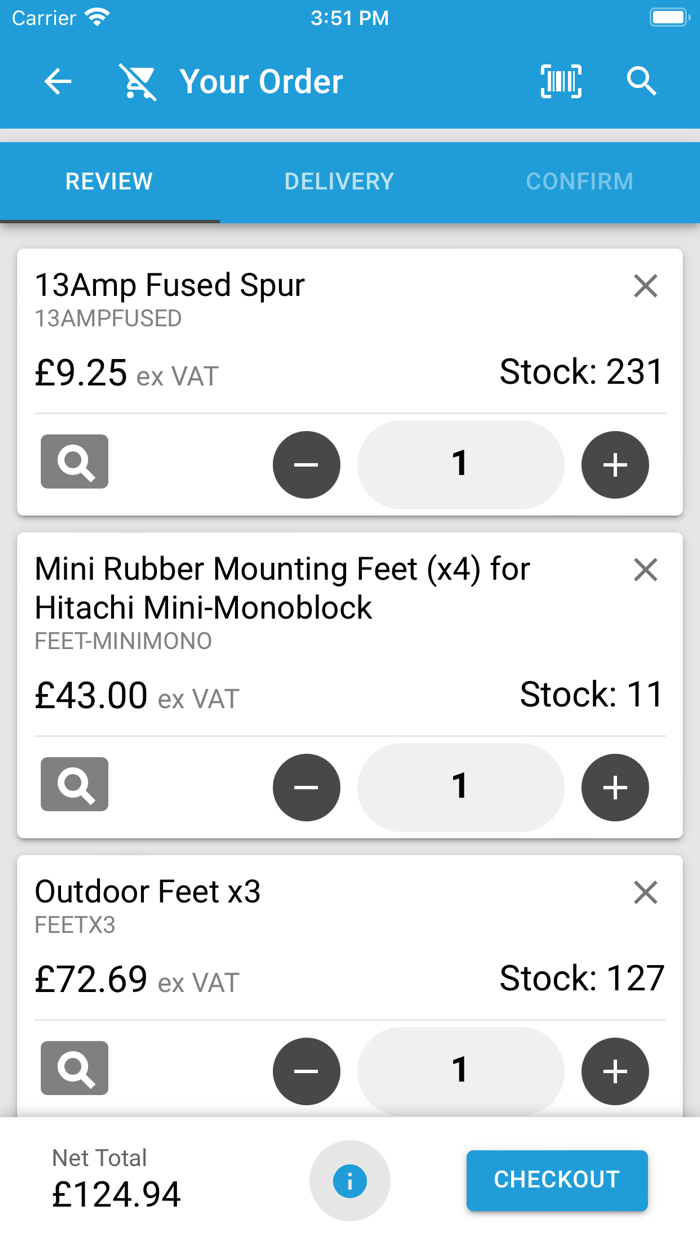This screenshot has height=1244, width=700.
Task: Increase quantity of 13Amp Fused Spur
Action: point(615,465)
